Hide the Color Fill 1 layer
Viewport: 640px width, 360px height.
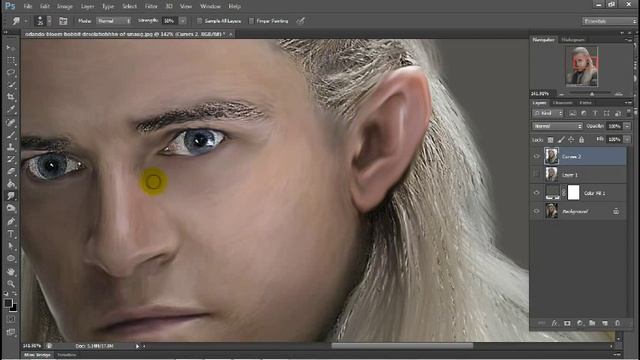(x=536, y=193)
